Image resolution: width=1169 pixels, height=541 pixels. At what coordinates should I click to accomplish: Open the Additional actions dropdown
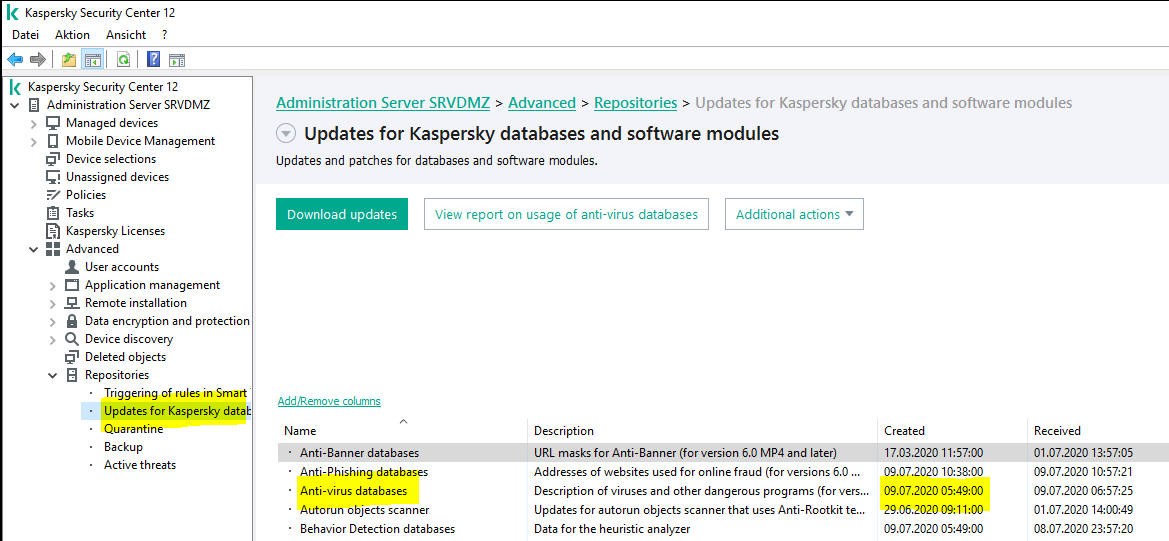click(794, 214)
